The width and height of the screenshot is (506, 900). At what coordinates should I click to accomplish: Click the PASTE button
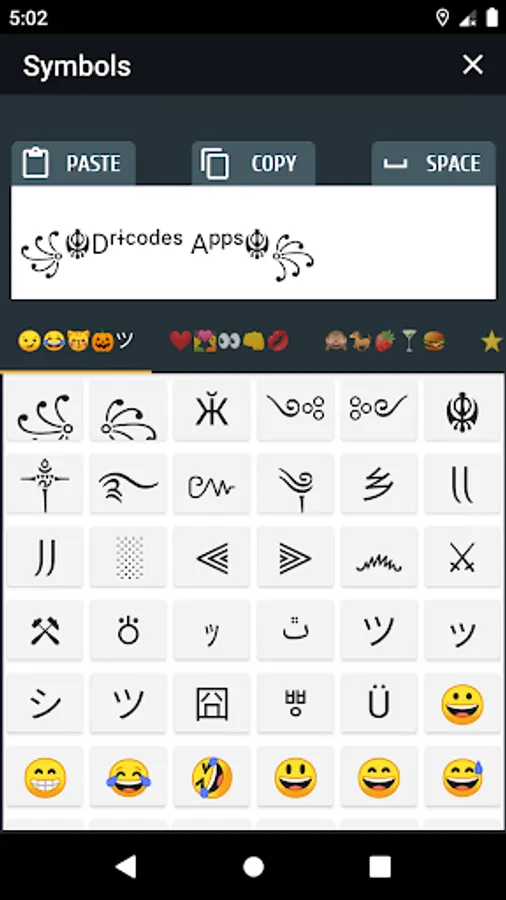(x=73, y=163)
